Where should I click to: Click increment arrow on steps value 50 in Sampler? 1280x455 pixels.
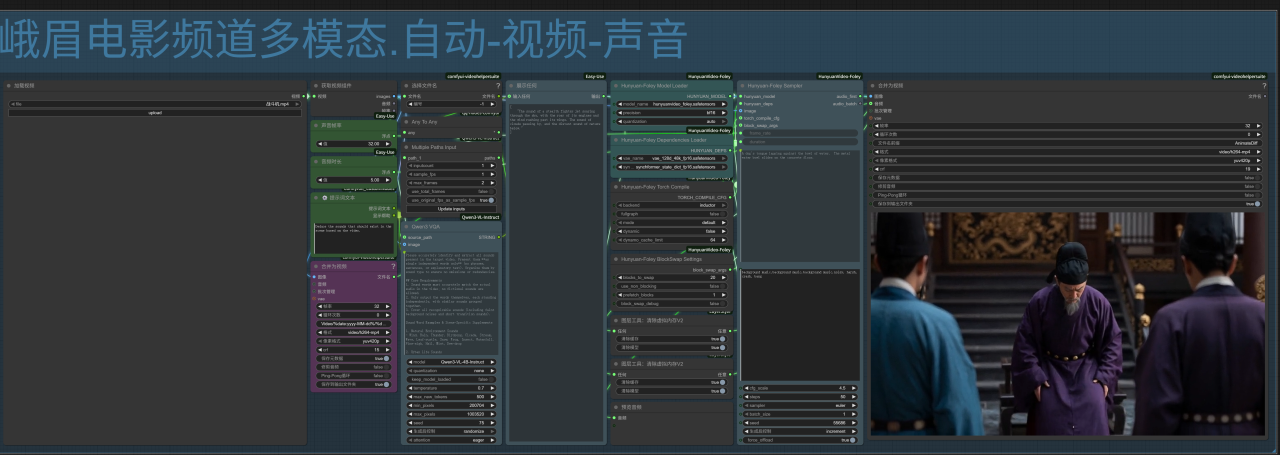pos(854,396)
